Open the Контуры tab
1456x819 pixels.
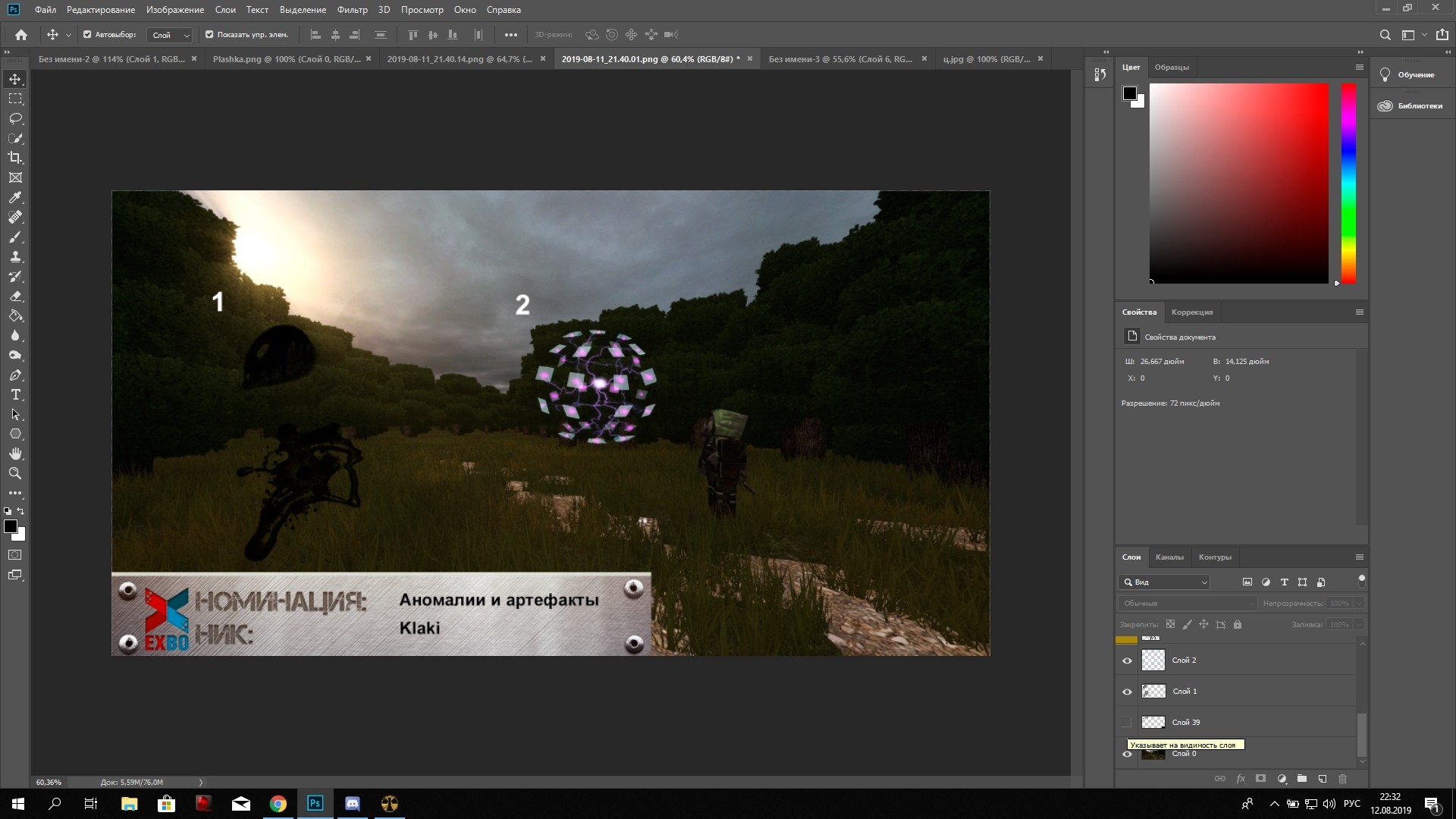(1215, 557)
